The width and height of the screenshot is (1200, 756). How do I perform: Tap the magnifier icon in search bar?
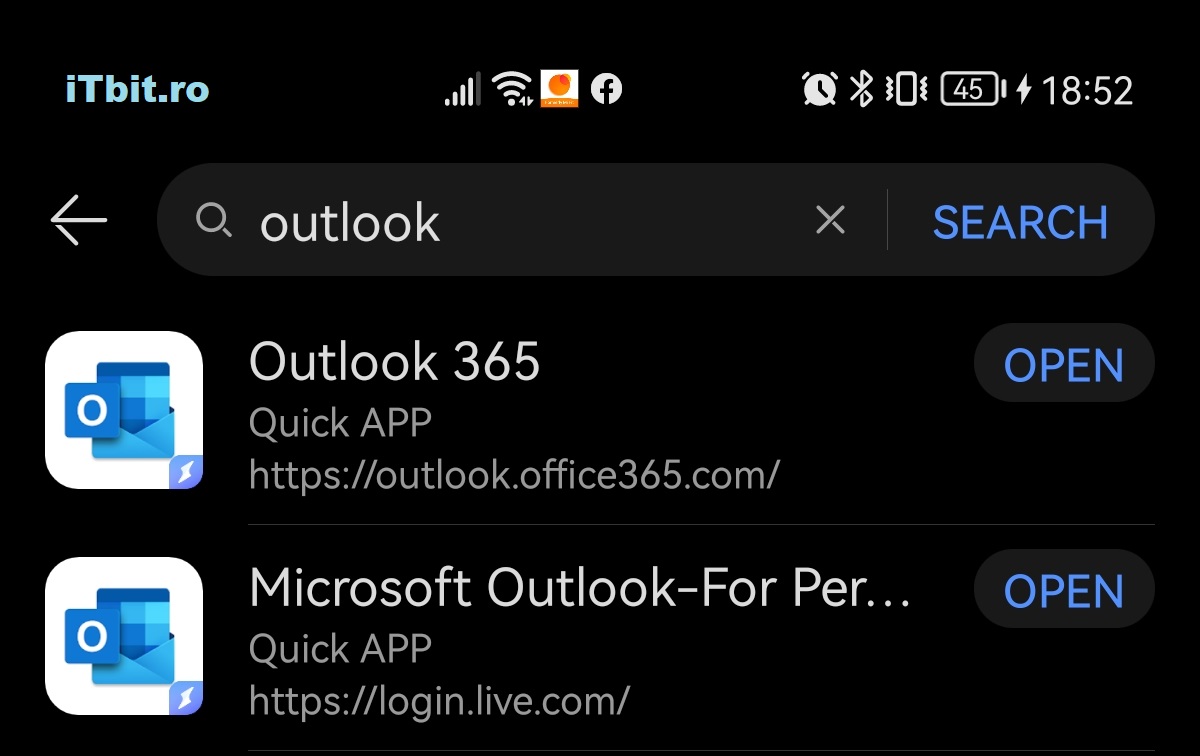pos(213,219)
